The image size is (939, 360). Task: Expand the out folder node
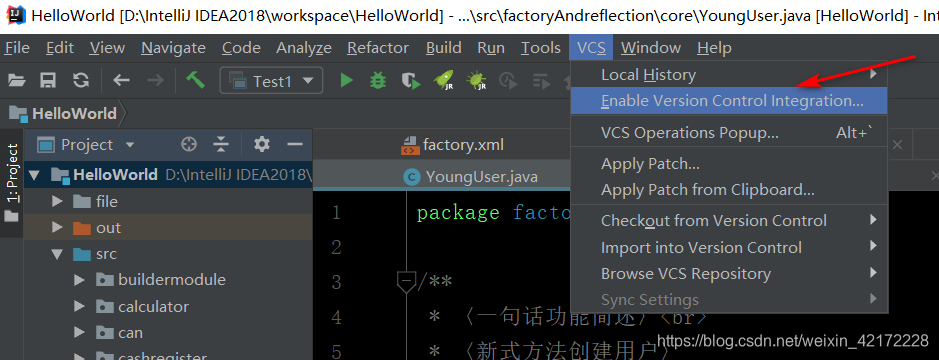(57, 228)
